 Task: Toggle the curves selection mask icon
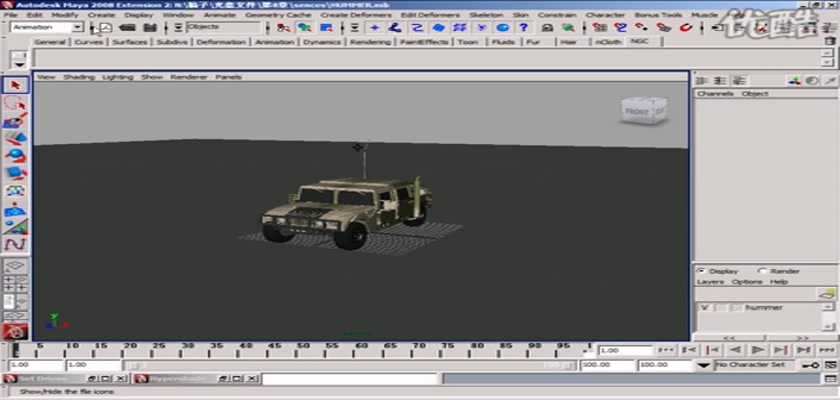(x=417, y=27)
